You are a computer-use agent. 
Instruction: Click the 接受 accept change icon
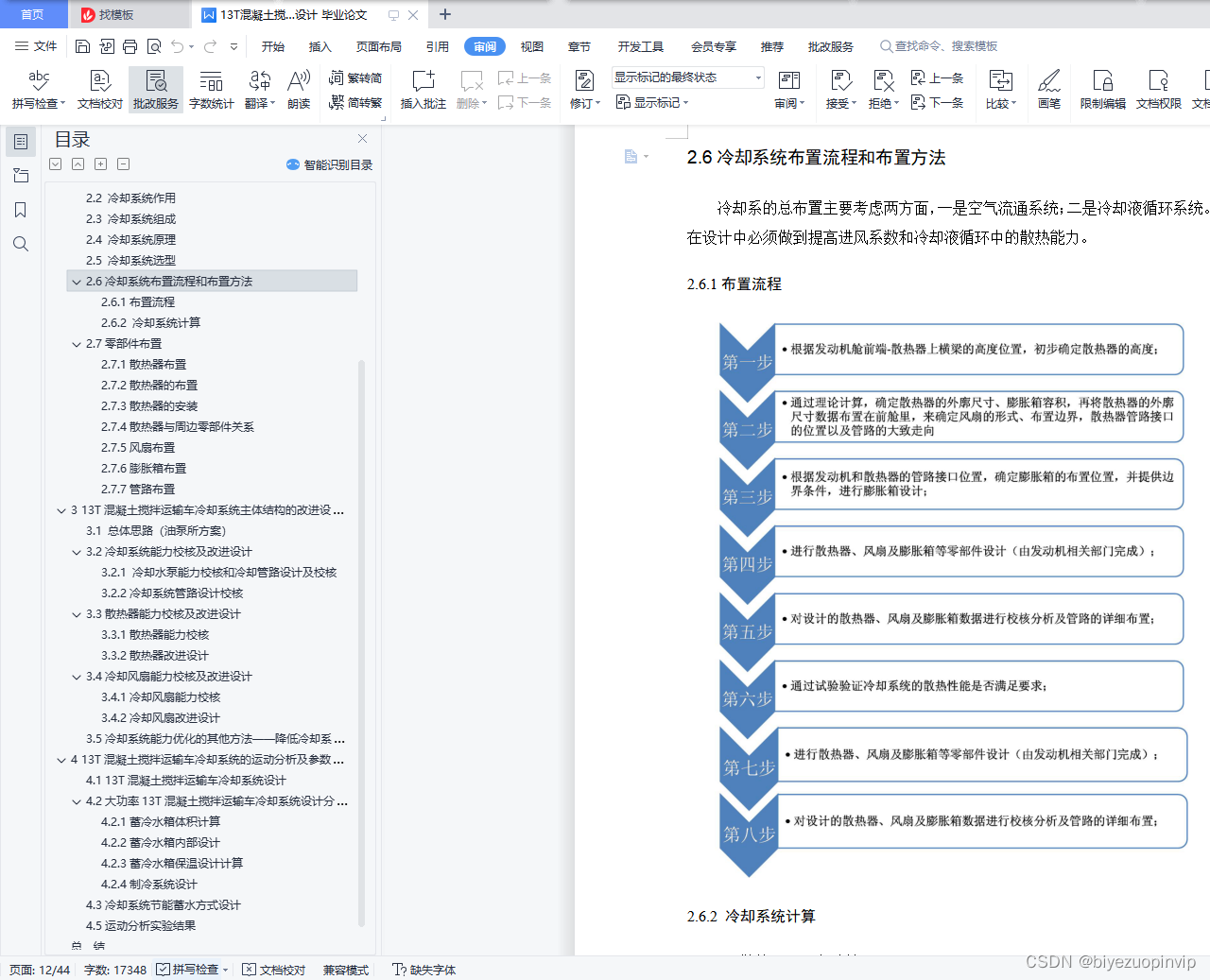point(840,90)
